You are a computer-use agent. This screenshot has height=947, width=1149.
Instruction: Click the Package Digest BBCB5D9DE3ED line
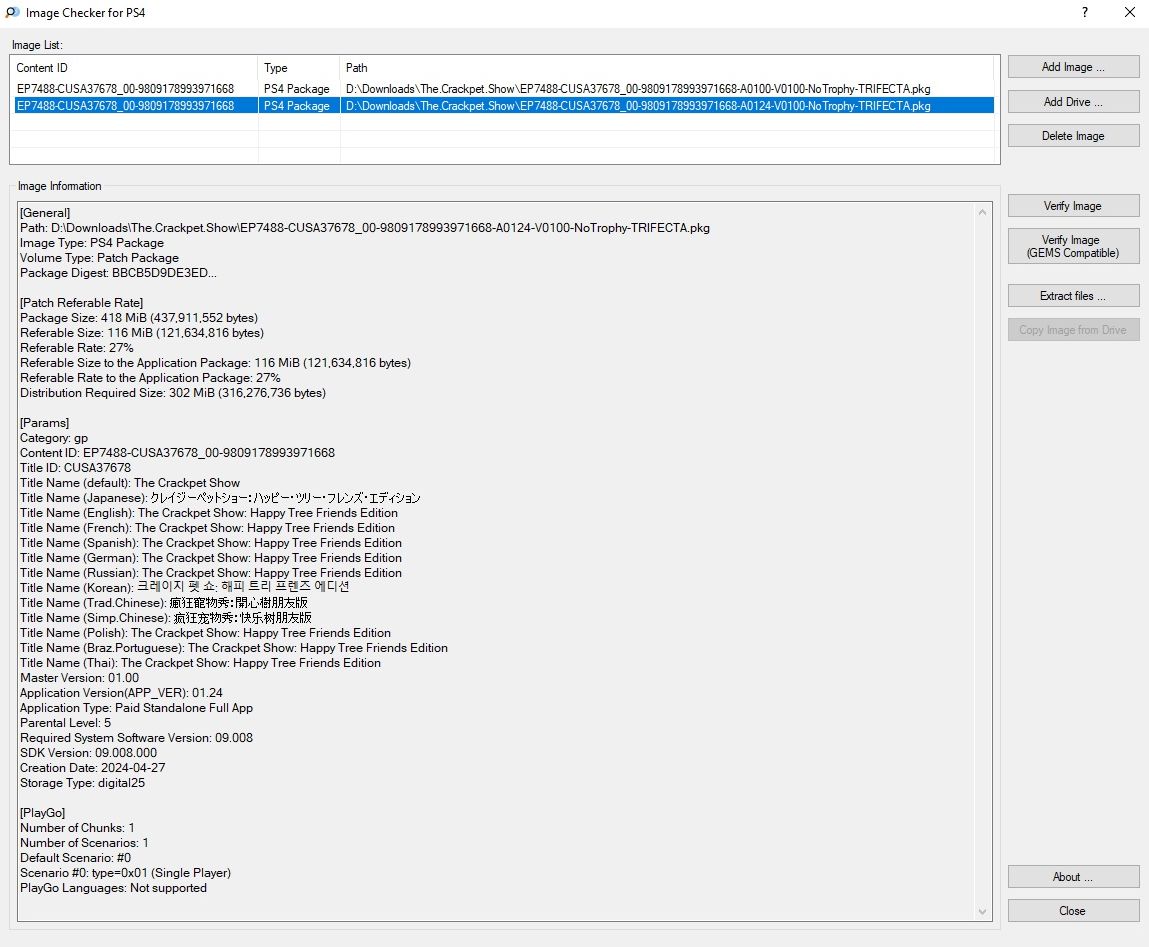click(x=118, y=273)
